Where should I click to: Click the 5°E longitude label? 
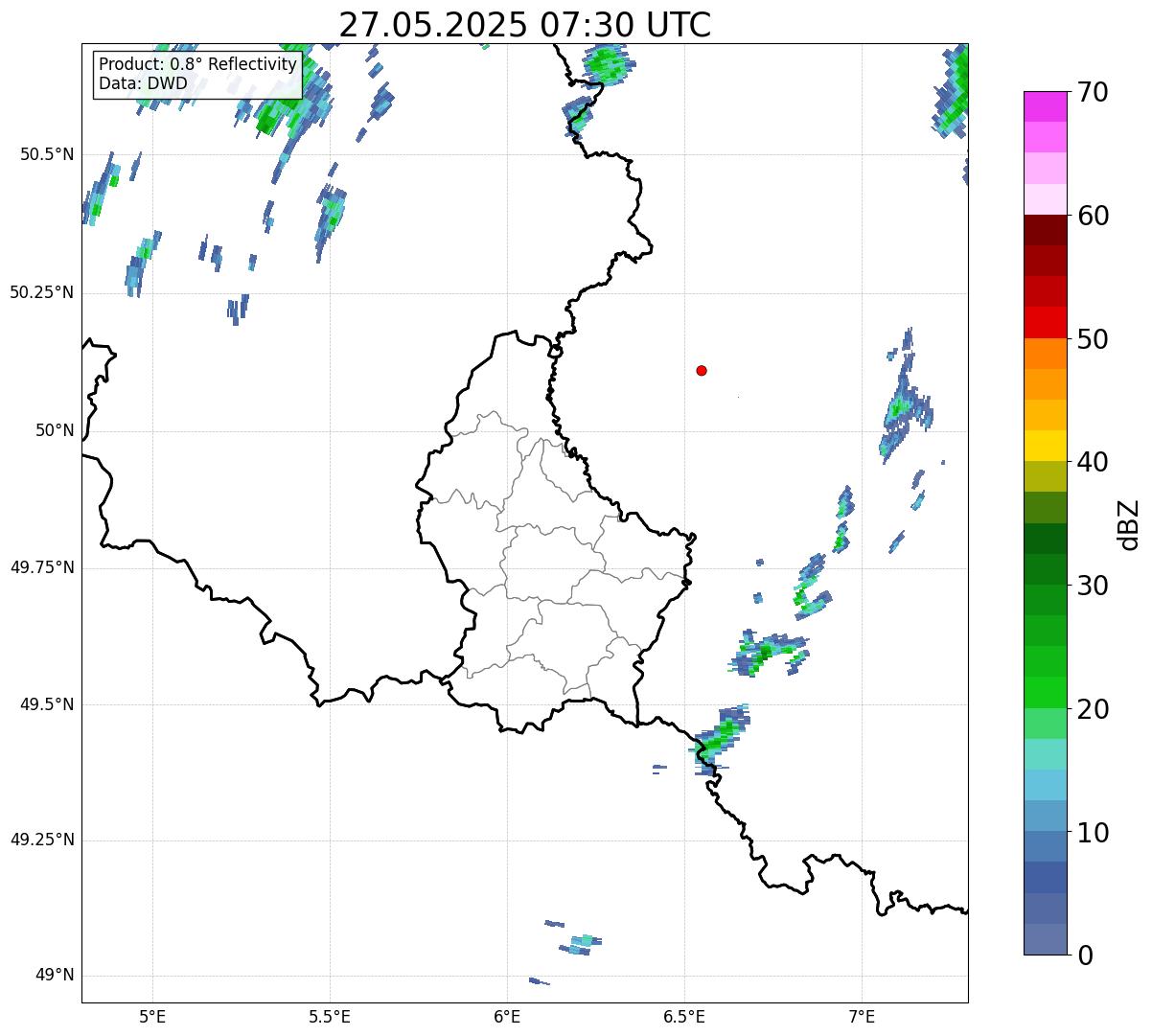(x=153, y=1016)
